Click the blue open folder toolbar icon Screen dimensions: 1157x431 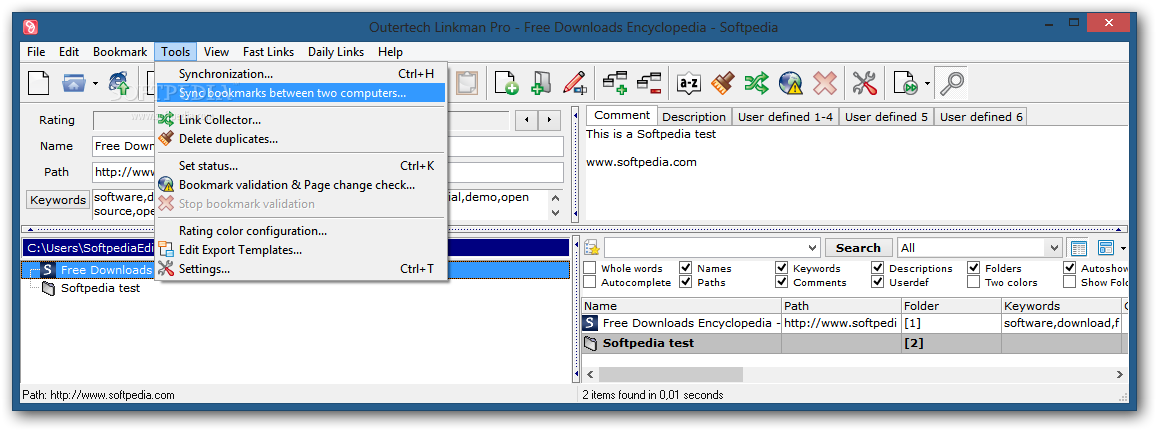(74, 83)
